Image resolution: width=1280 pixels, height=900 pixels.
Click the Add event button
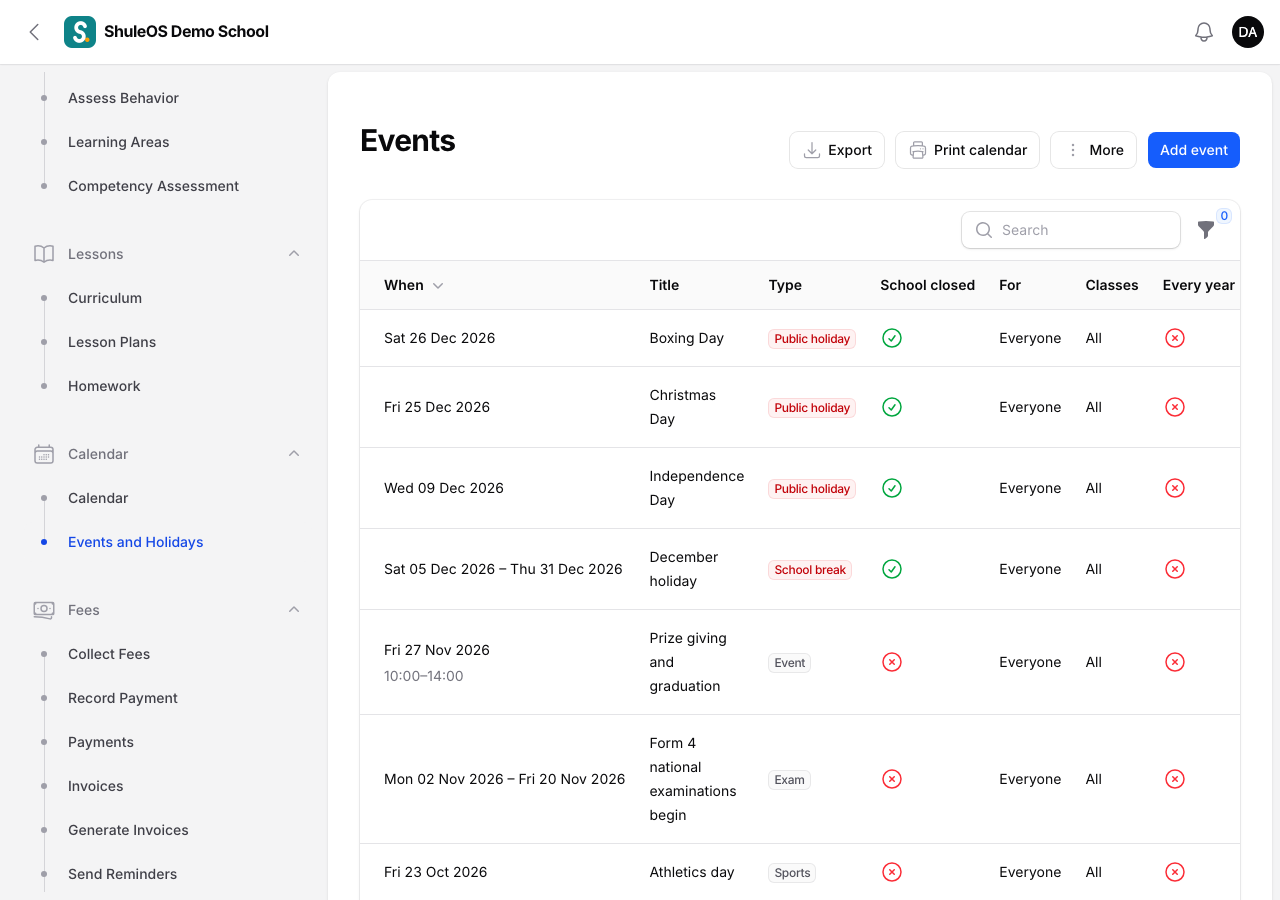[1194, 150]
